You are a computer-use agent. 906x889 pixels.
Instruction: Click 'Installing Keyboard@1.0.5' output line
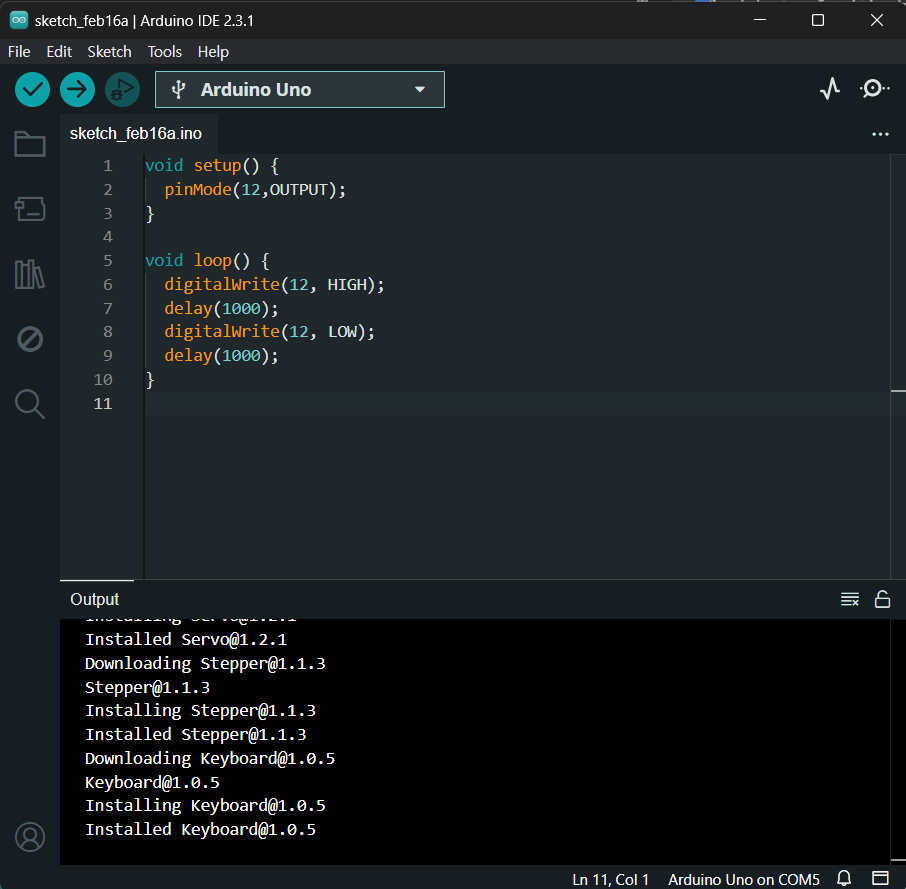205,806
